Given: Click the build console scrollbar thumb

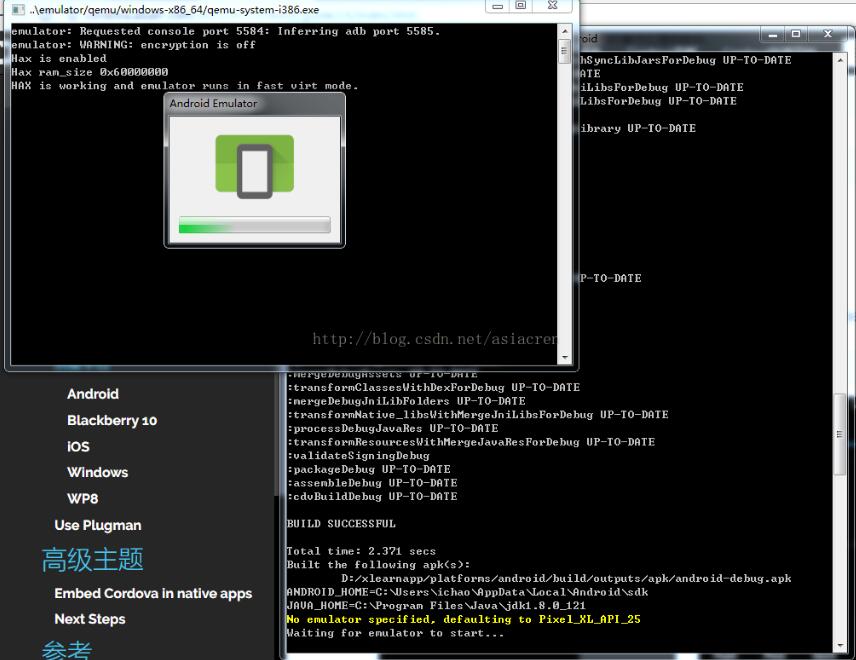Looking at the screenshot, I should (840, 435).
